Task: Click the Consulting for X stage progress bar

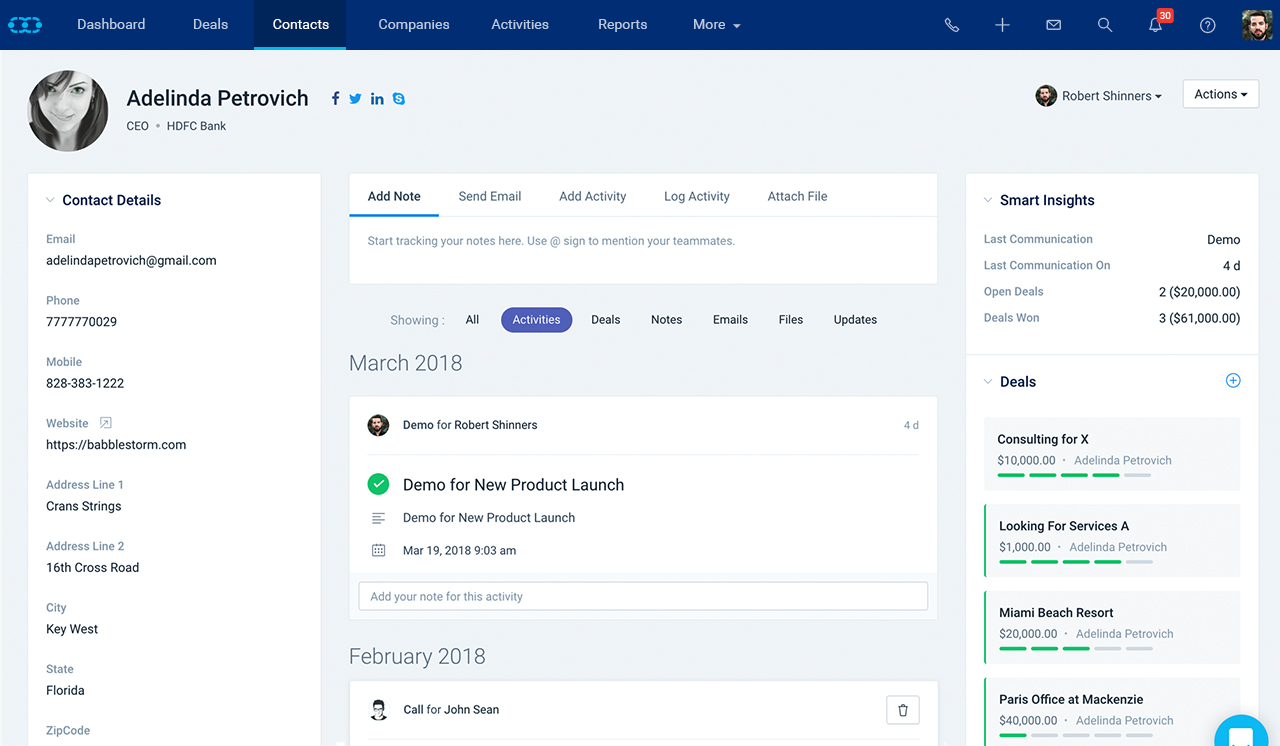Action: pos(1074,475)
